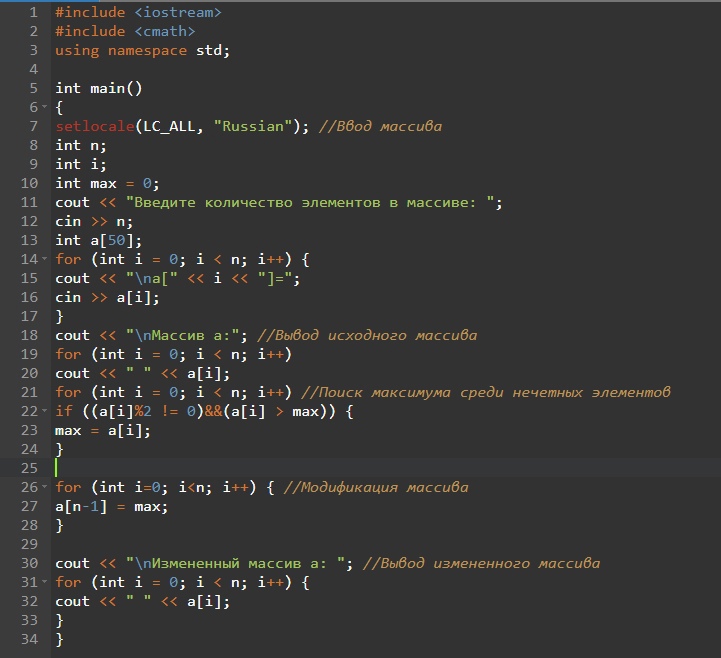Click the 'a[i]%2 != 0' condition
This screenshot has width=721, height=658.
tap(147, 412)
